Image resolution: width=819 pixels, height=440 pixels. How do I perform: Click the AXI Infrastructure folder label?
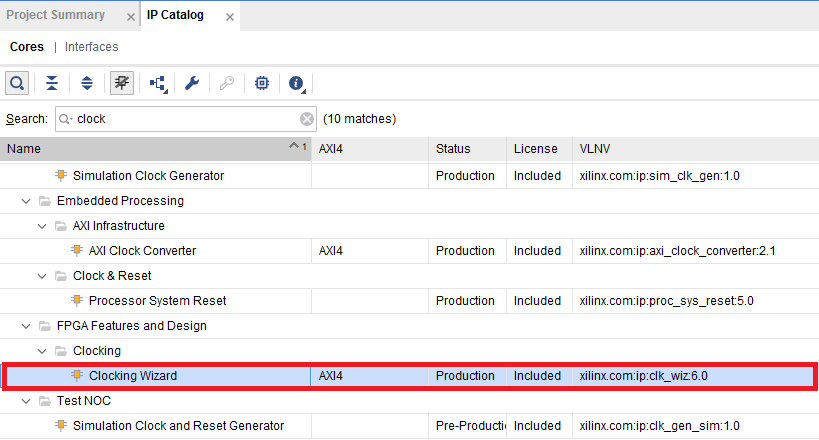coord(119,226)
